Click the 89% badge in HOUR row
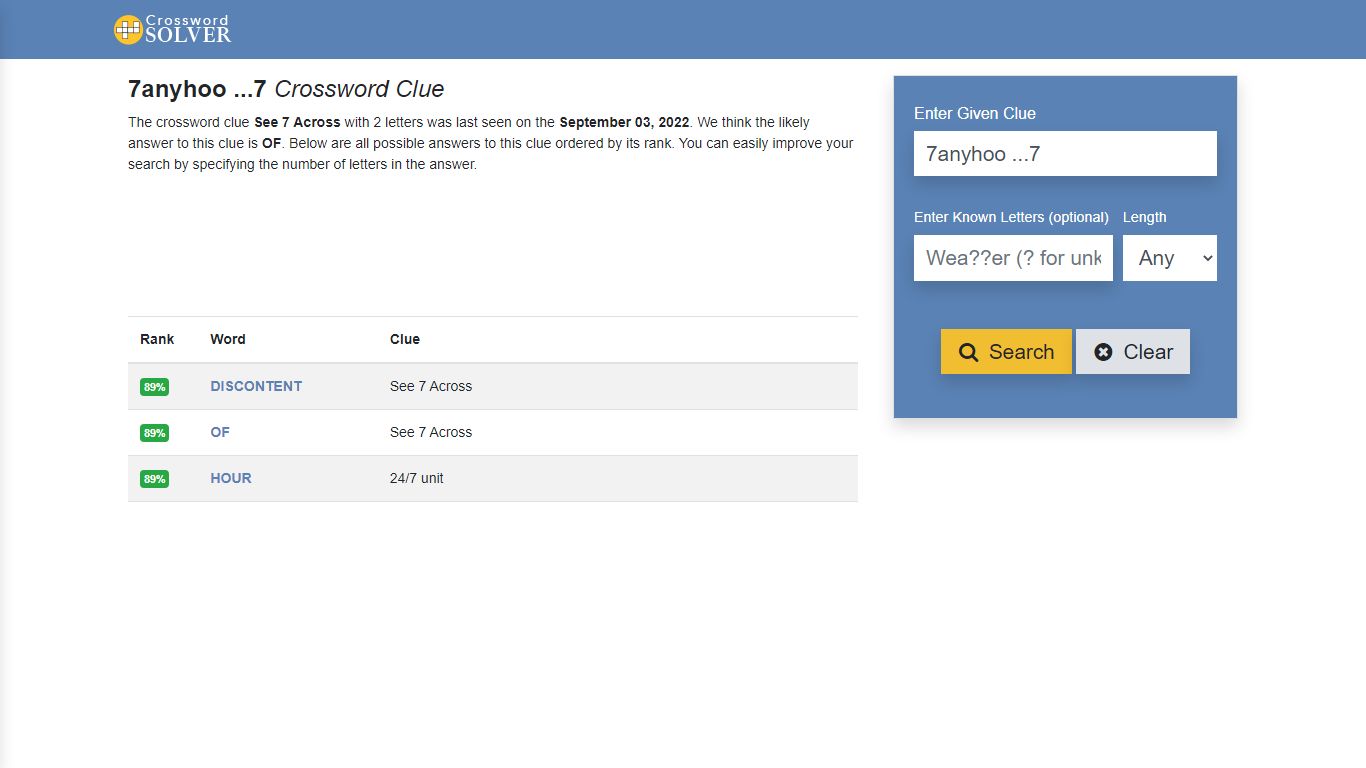This screenshot has height=768, width=1366. [x=154, y=479]
